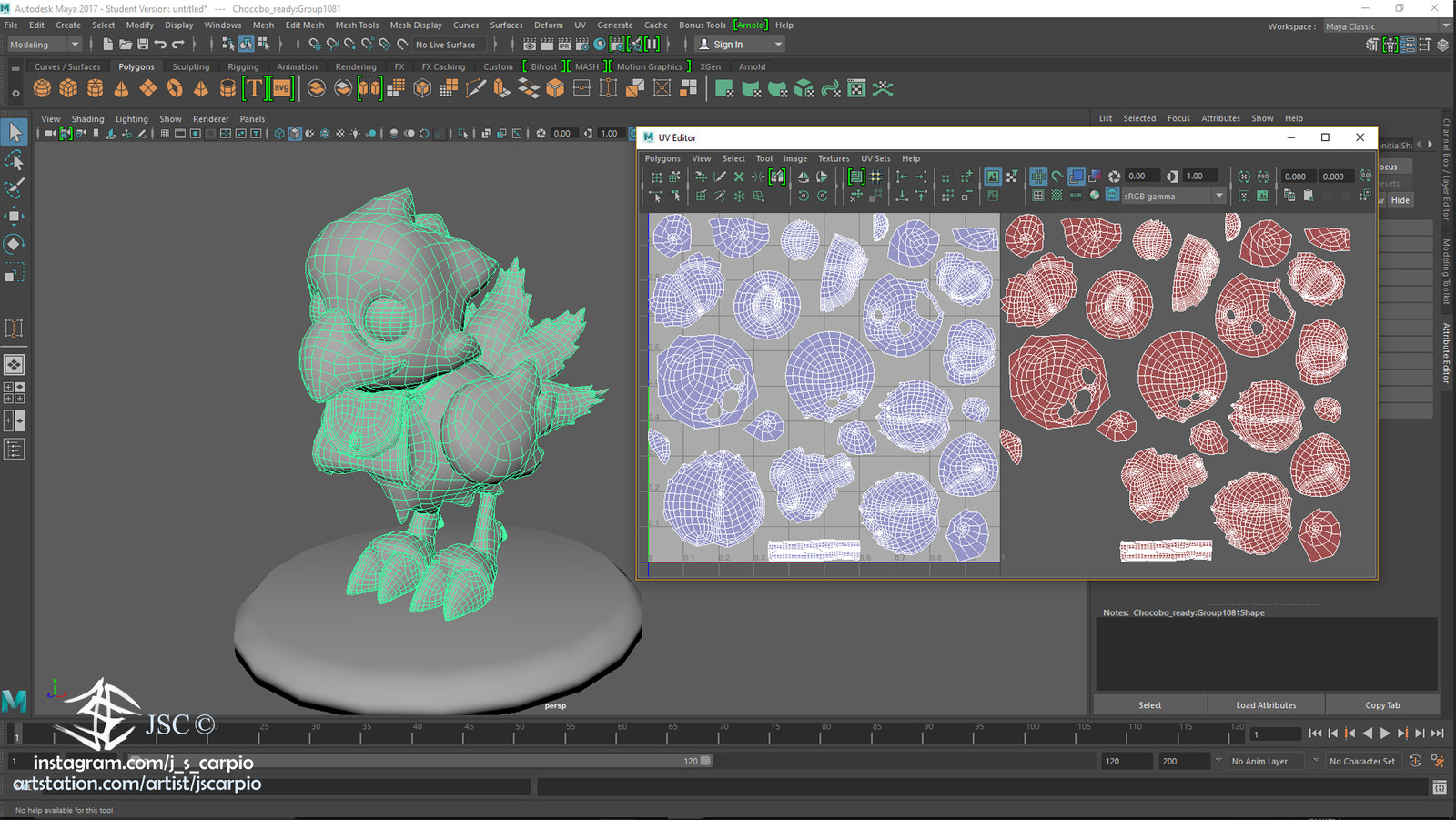Create a polygon cube from the shelf
The width and height of the screenshot is (1456, 820).
68,88
